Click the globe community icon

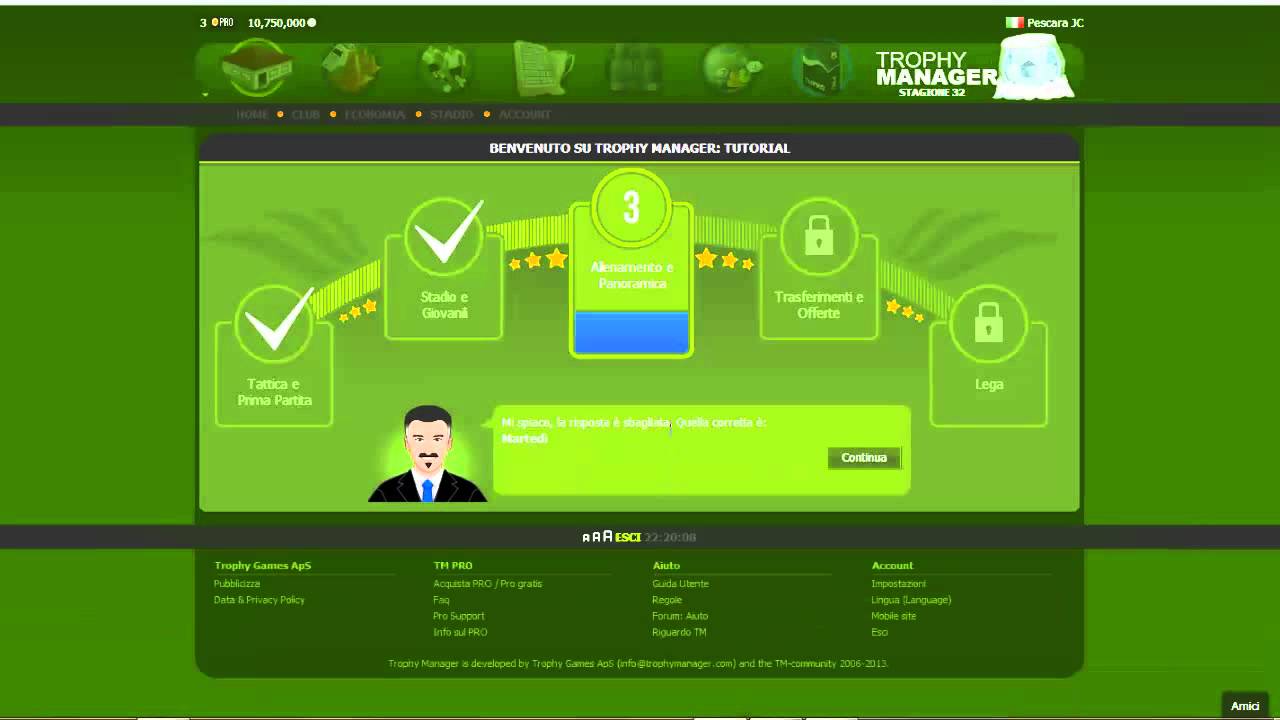coord(732,68)
